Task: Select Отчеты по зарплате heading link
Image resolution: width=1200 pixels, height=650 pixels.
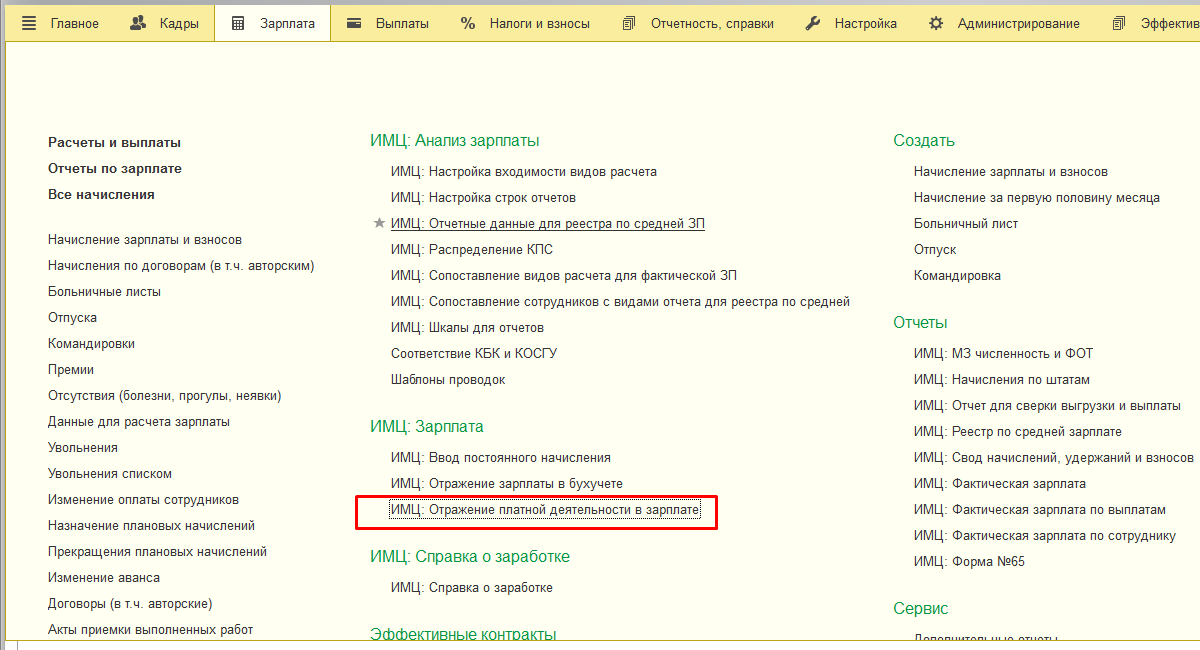Action: click(115, 169)
